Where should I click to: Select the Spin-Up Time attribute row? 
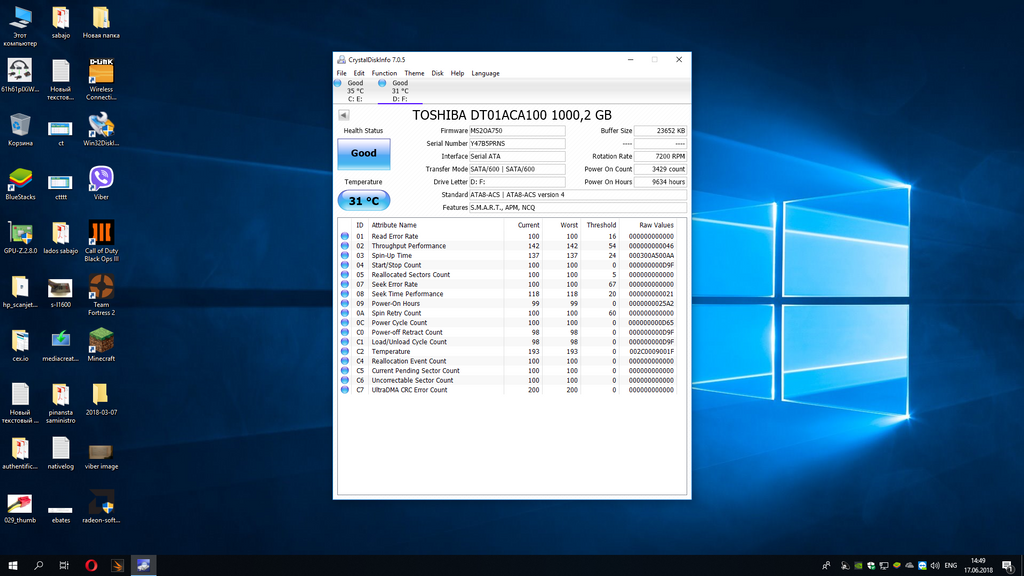[x=507, y=255]
